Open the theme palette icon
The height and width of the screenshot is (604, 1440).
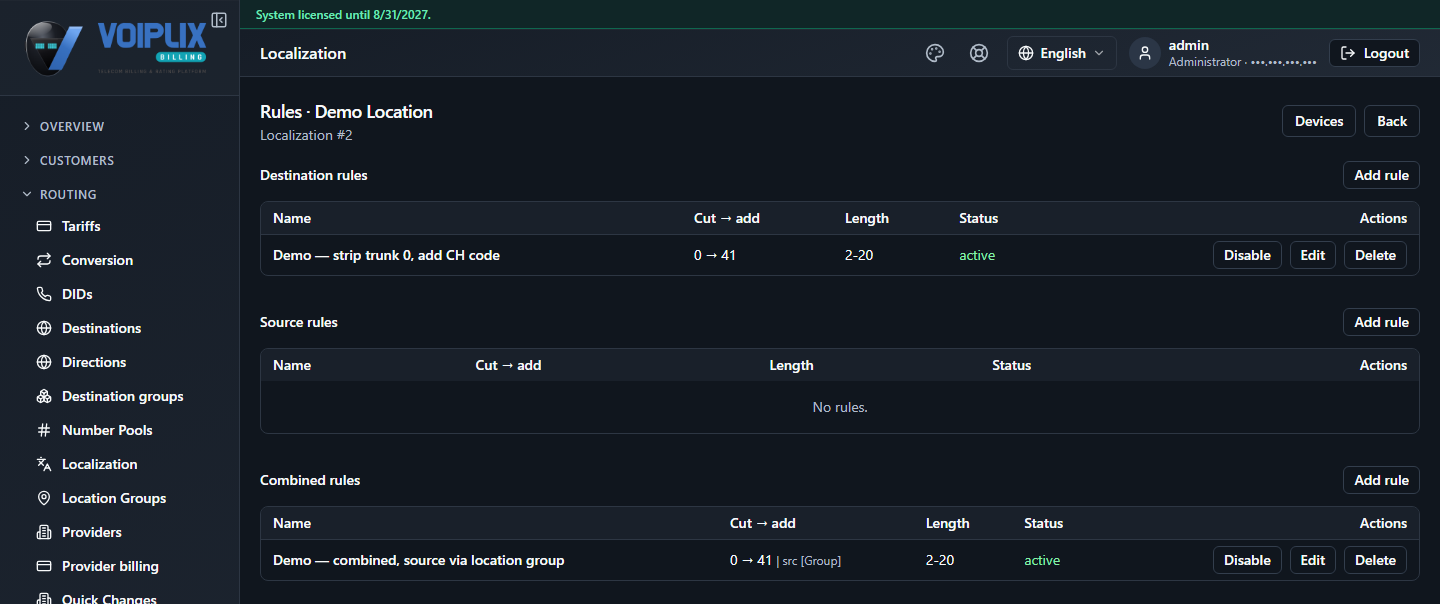(935, 54)
